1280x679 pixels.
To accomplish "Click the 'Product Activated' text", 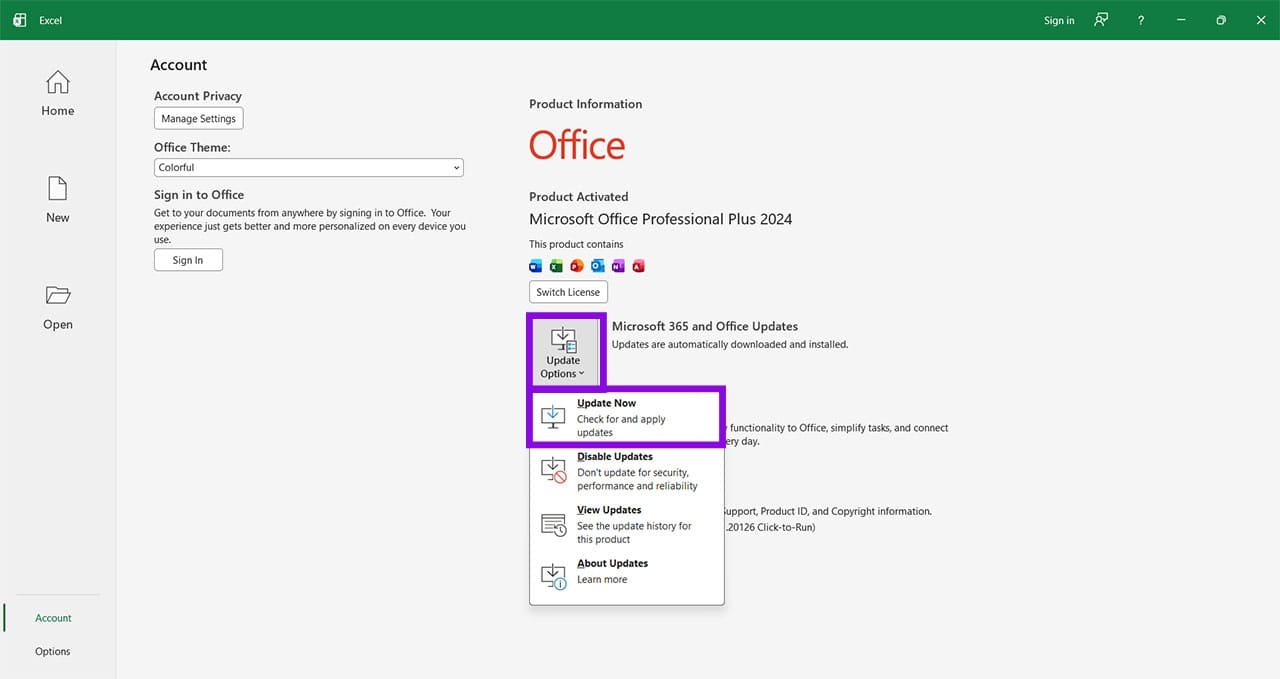I will click(579, 197).
